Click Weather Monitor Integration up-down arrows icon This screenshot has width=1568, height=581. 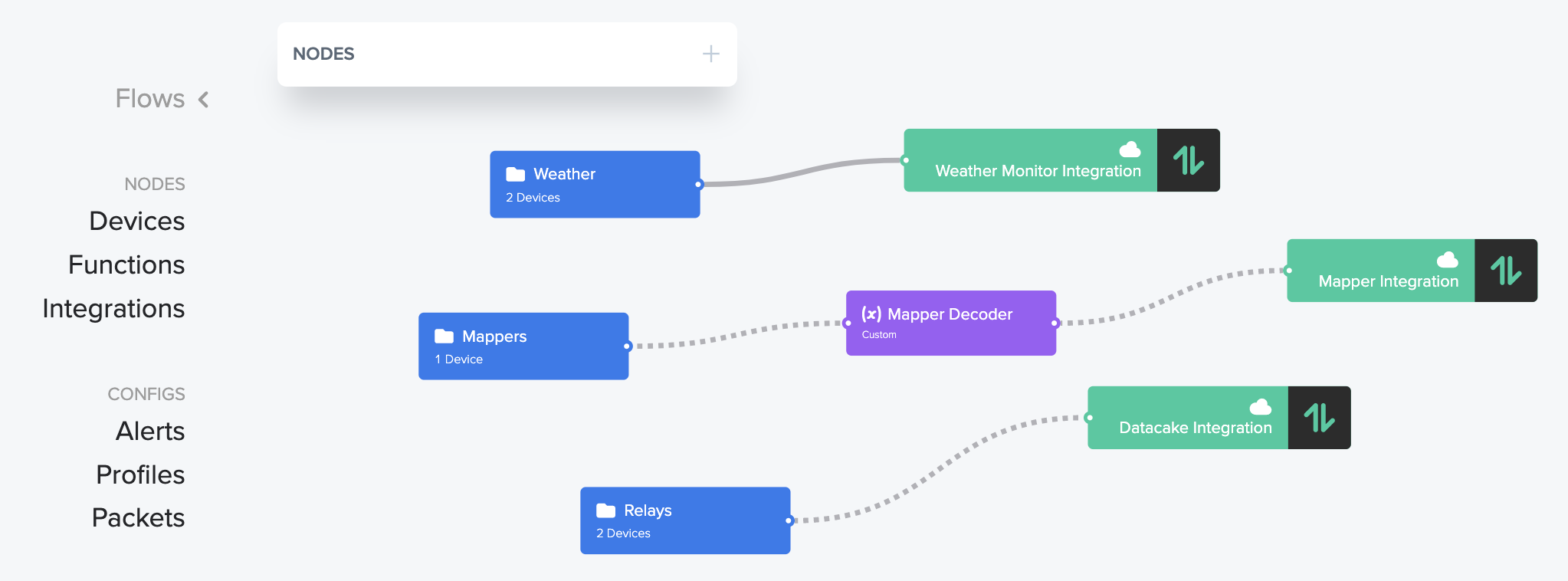pyautogui.click(x=1189, y=160)
